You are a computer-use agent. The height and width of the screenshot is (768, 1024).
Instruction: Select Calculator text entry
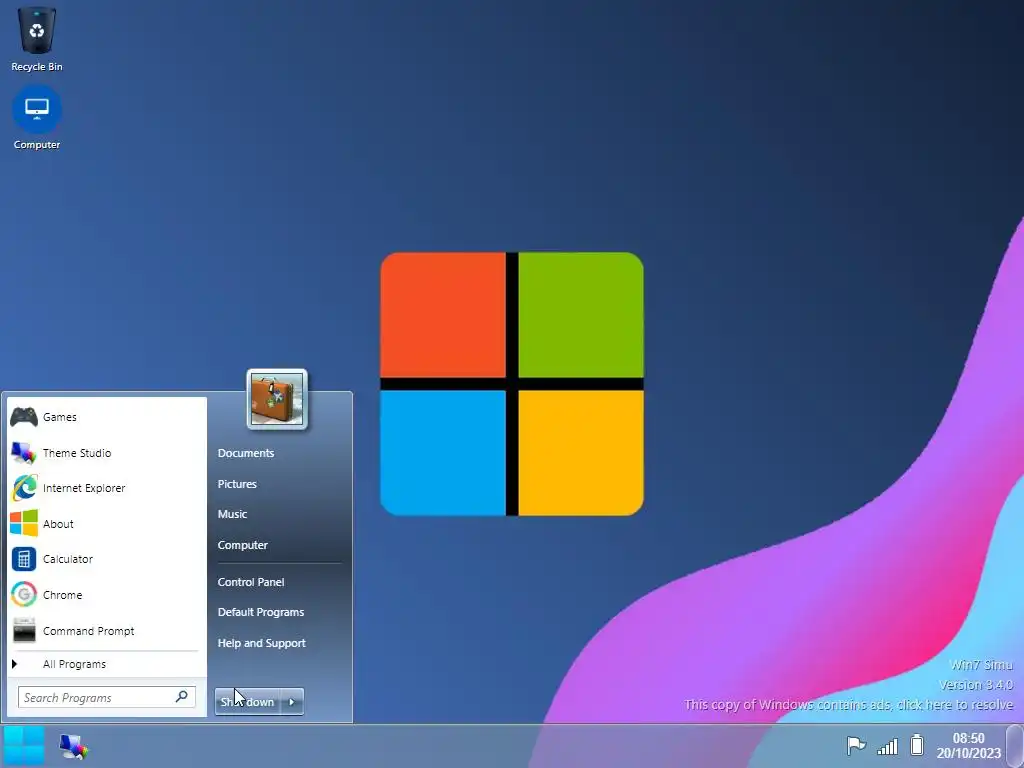tap(68, 559)
